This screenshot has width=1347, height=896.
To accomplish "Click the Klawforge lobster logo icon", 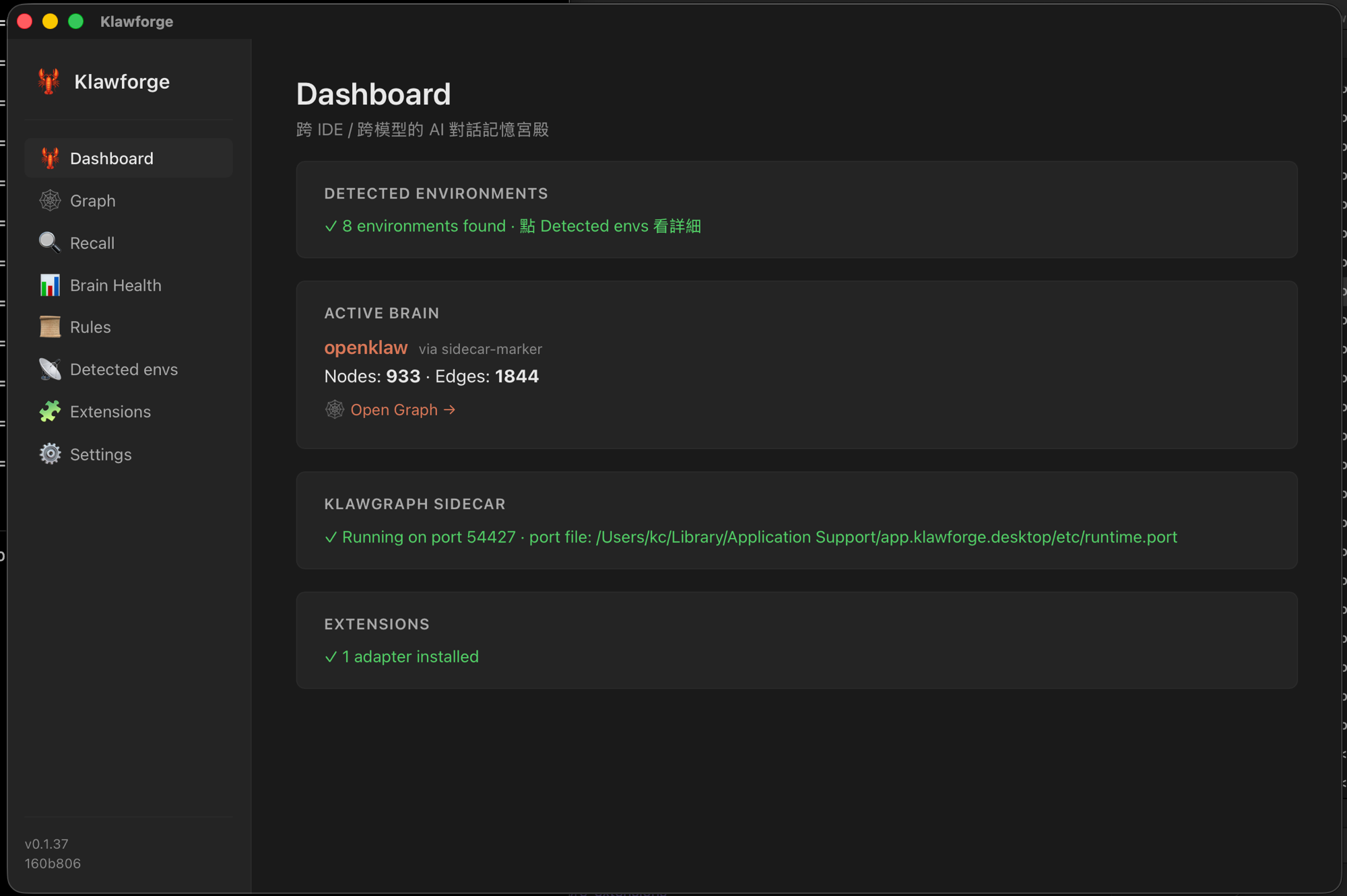I will pos(49,81).
